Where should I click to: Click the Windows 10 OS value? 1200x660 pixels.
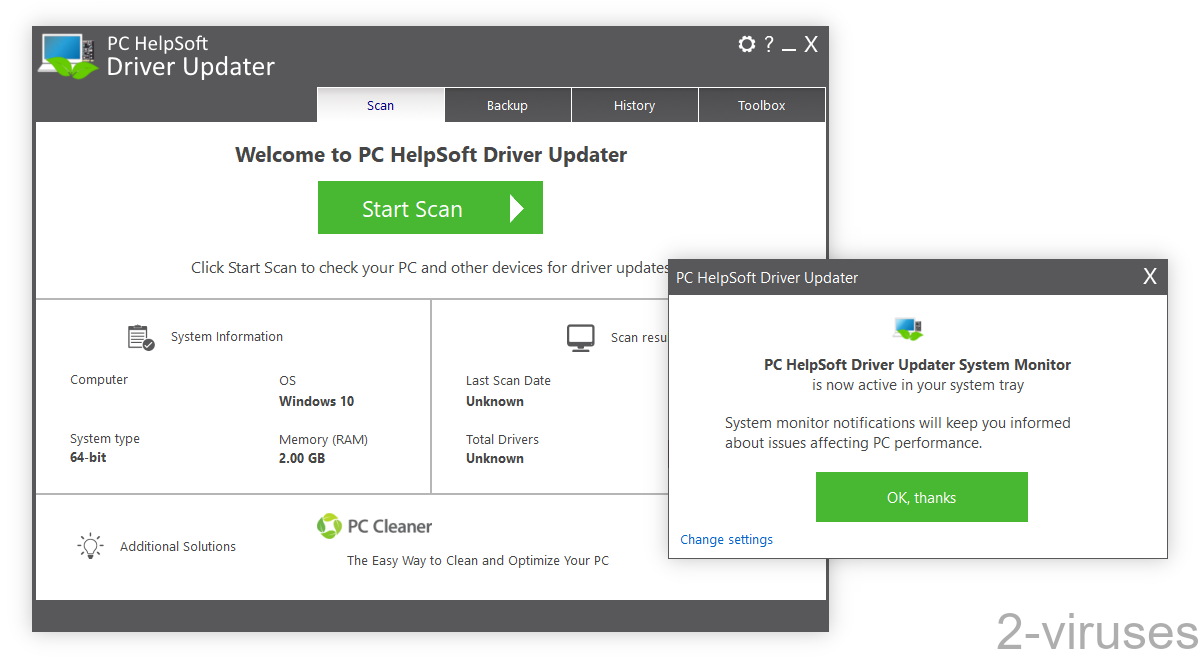(316, 401)
